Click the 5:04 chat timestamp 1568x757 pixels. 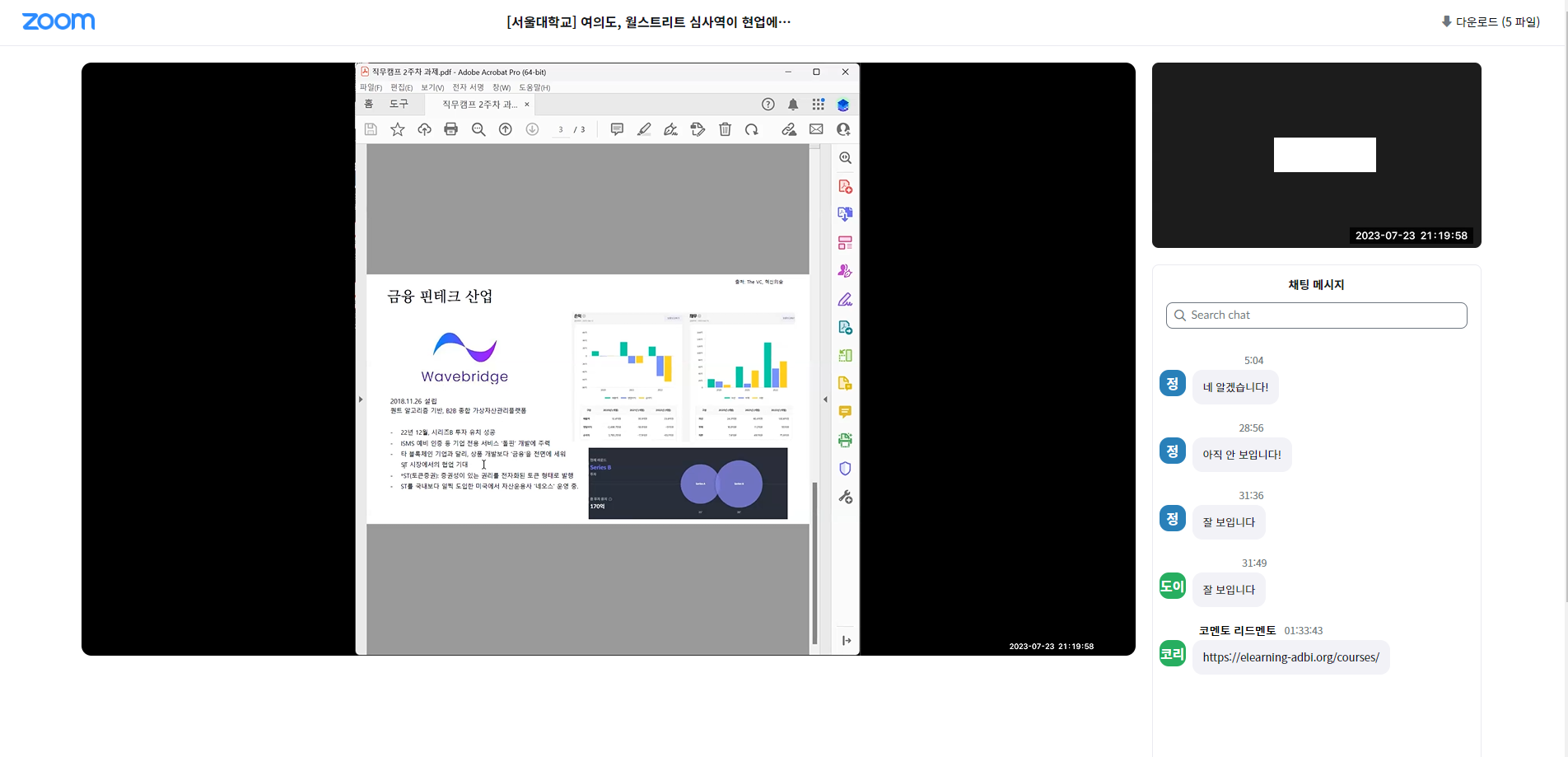(1253, 361)
